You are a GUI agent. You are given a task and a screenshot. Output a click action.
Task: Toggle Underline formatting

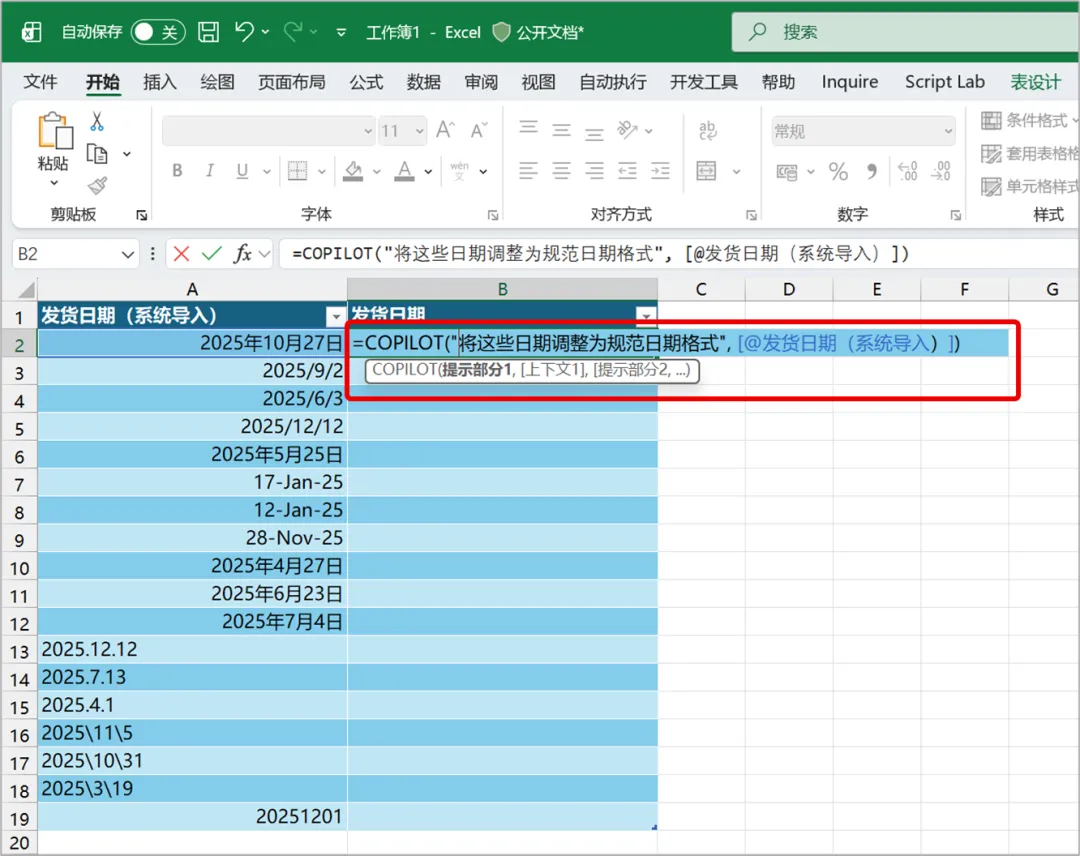point(242,171)
